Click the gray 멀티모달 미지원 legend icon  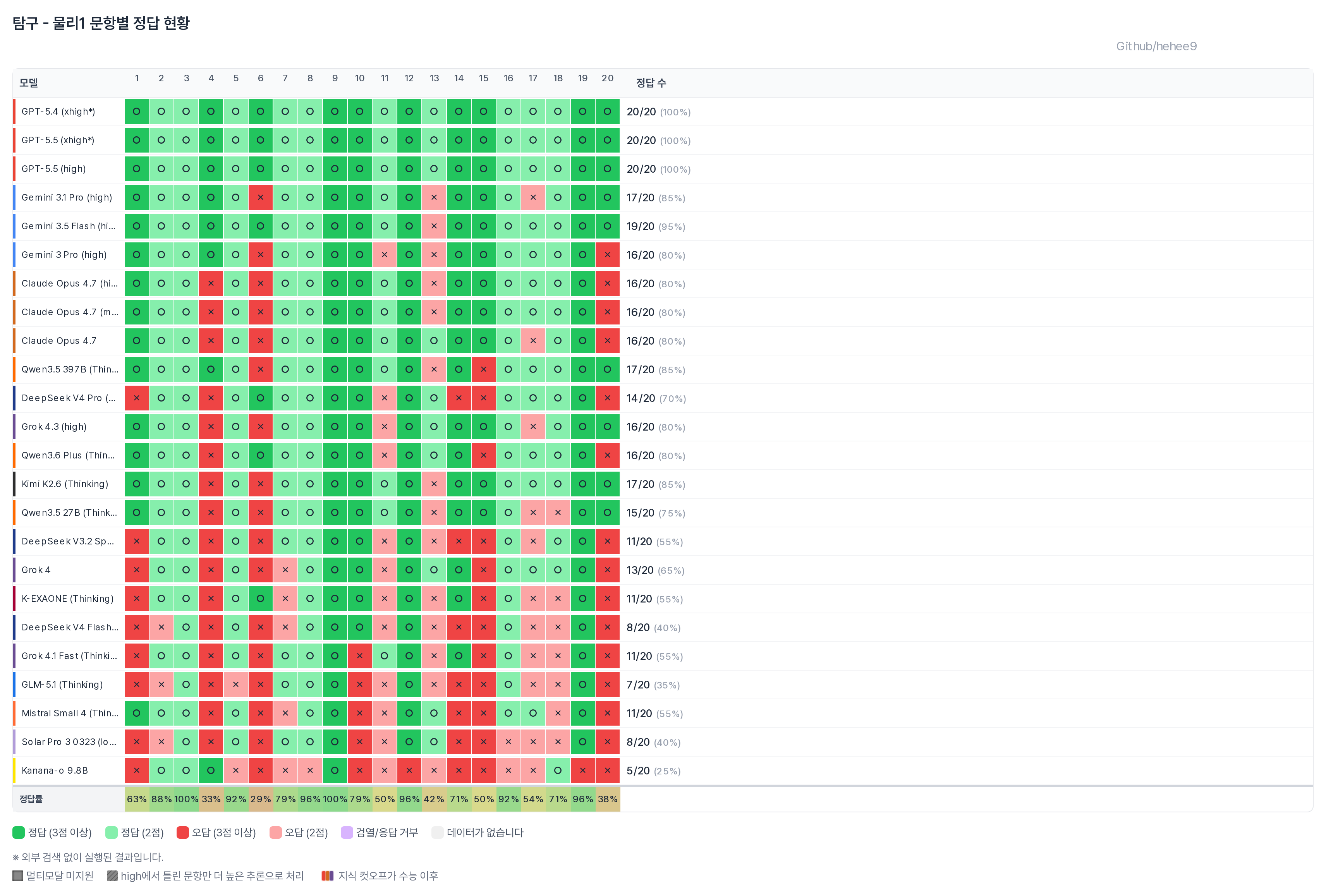click(x=18, y=875)
